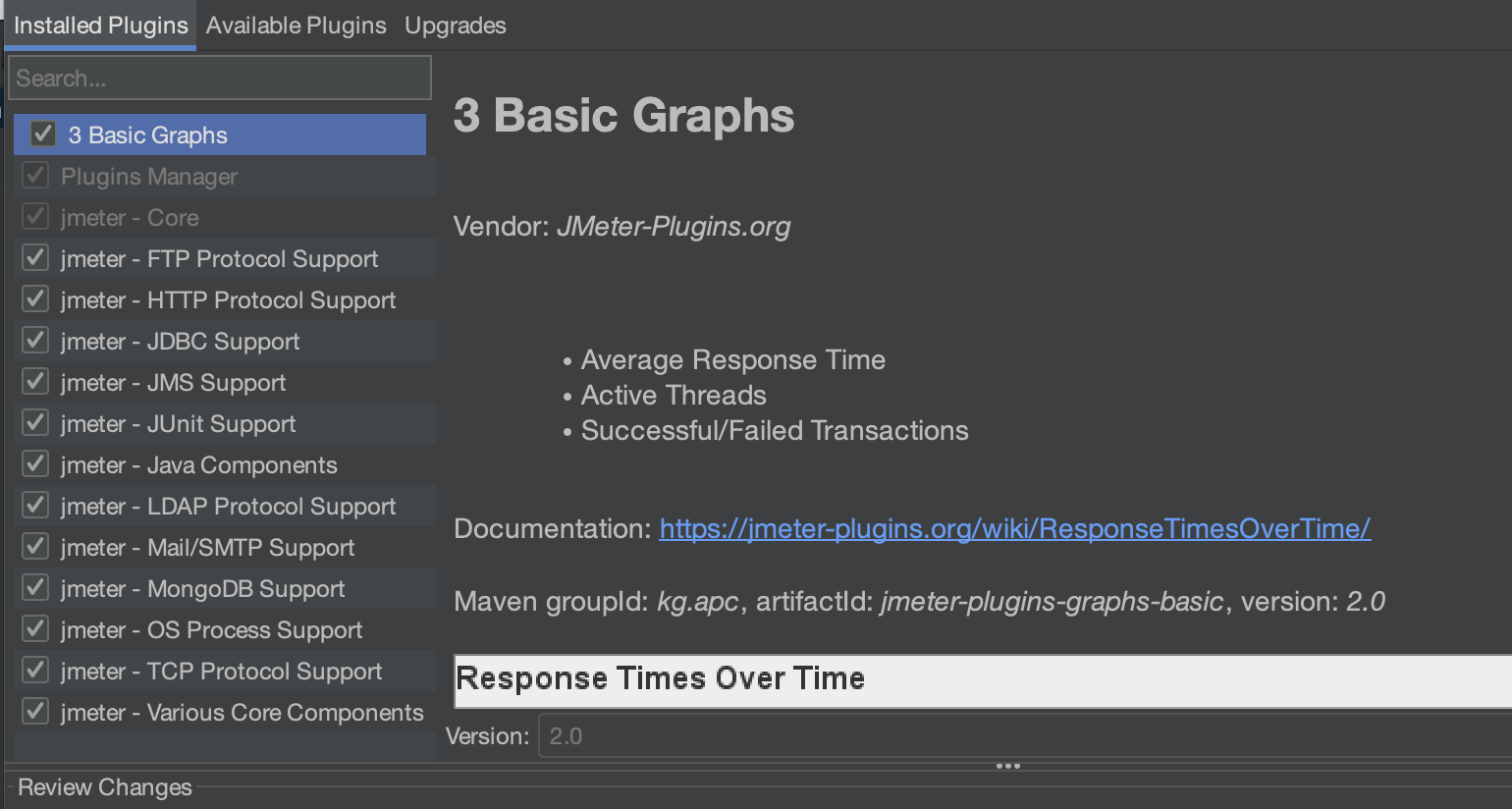1512x809 pixels.
Task: Select jmeter - OS Process Support entry
Action: 211,630
